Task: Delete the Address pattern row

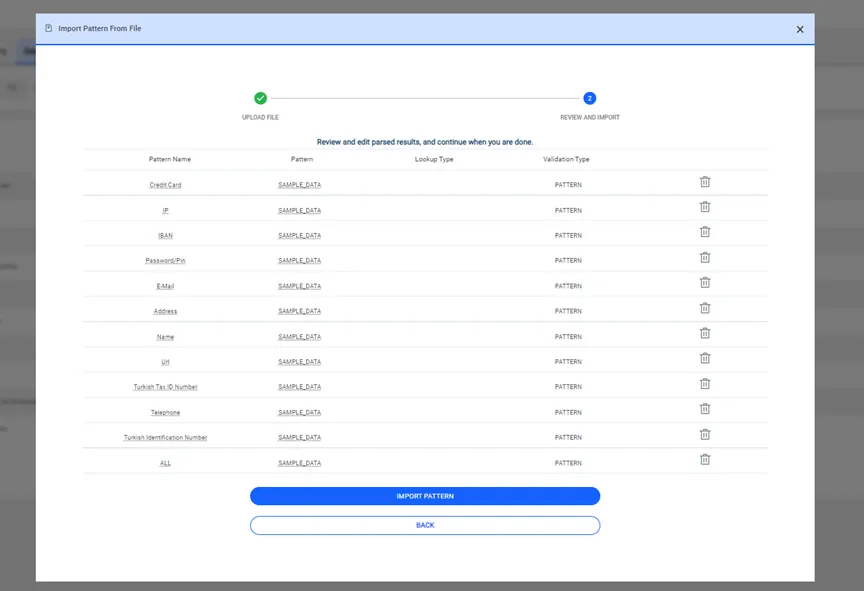Action: [x=705, y=308]
